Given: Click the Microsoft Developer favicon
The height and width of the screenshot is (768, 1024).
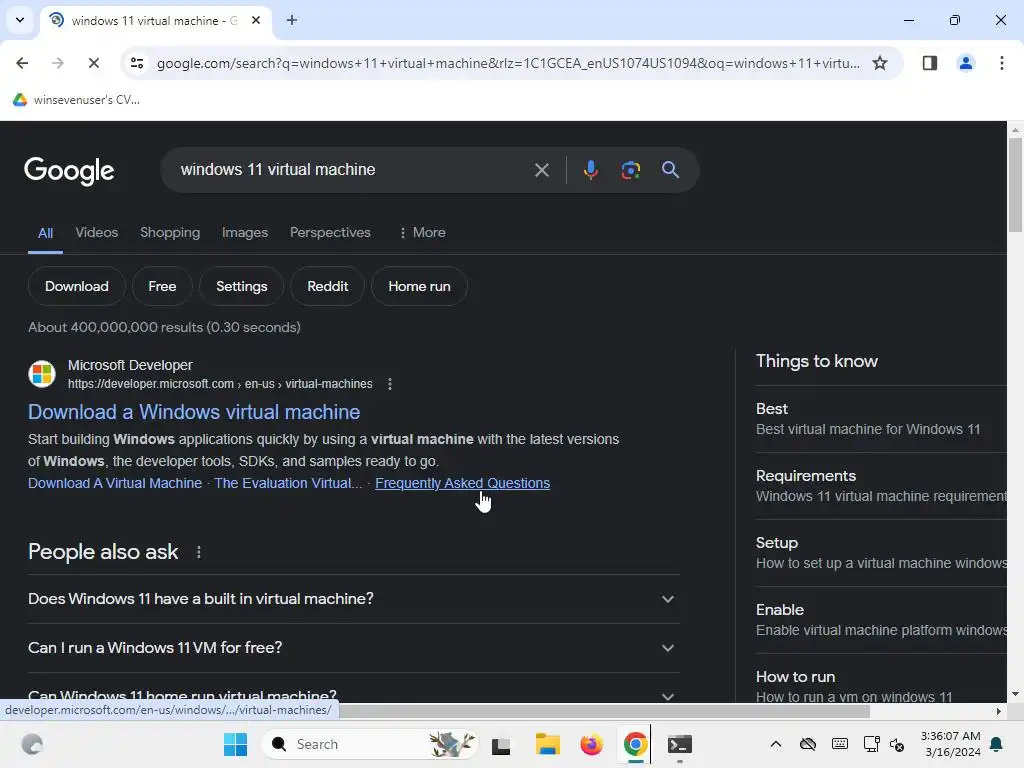Looking at the screenshot, I should (x=42, y=374).
